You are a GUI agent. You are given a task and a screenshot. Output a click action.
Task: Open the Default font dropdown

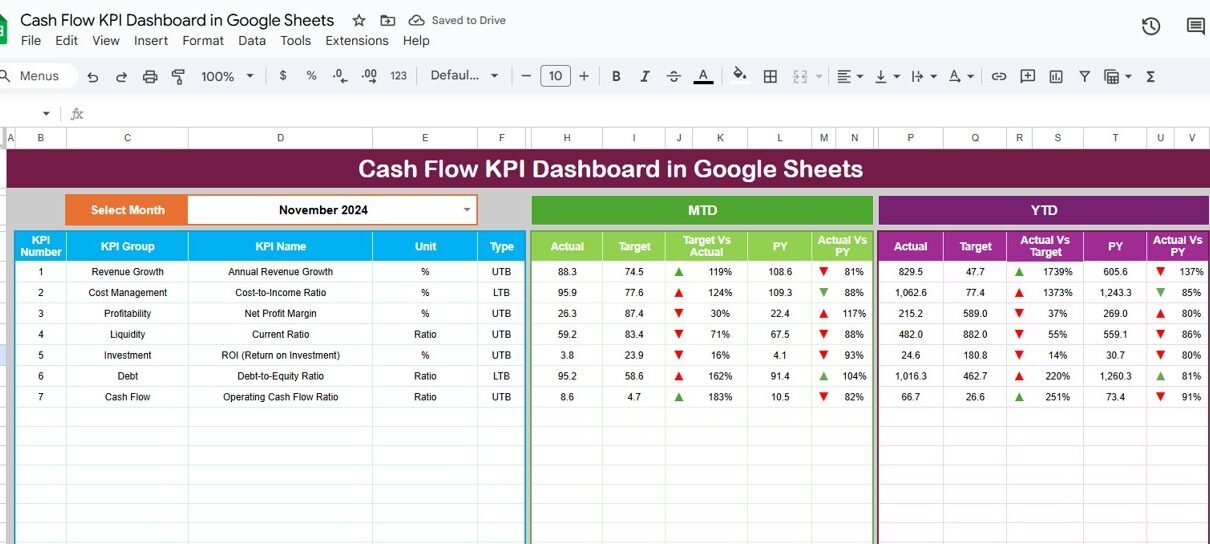[464, 76]
